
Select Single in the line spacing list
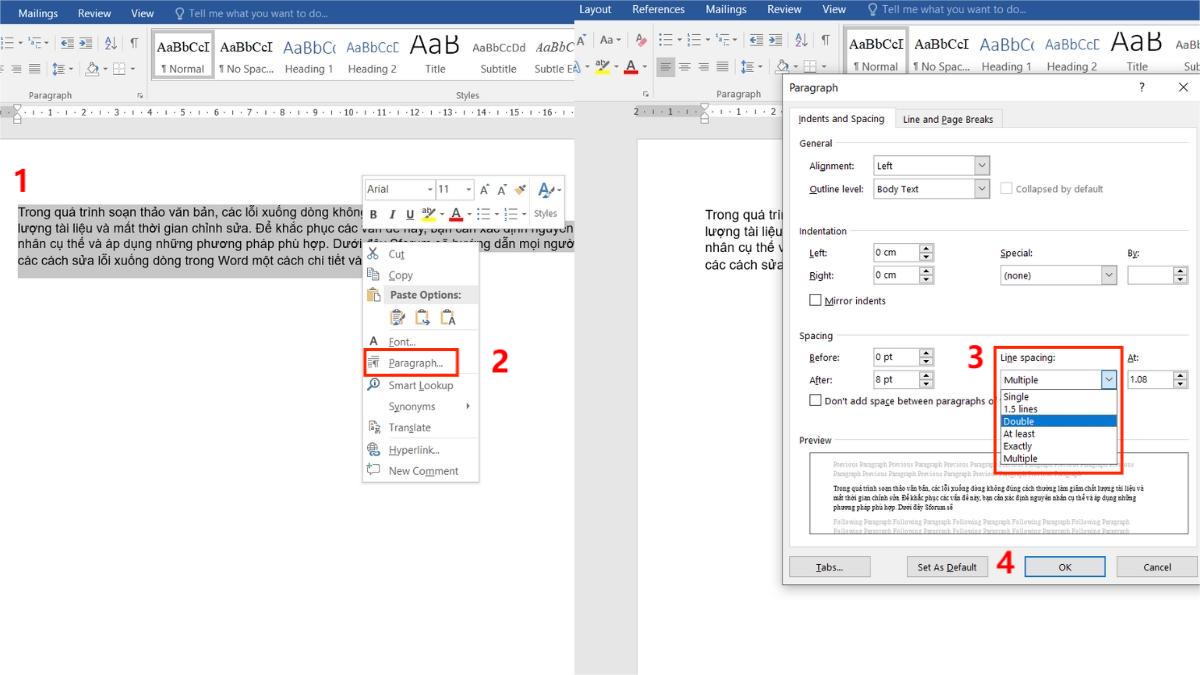[1058, 397]
